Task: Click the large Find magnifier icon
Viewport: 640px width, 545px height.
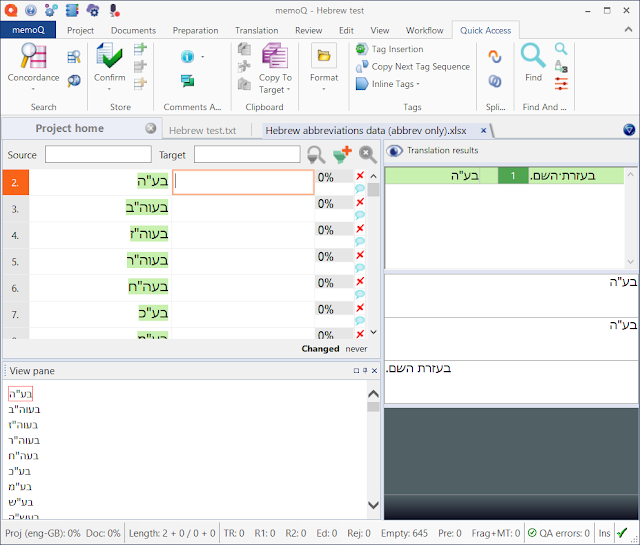Action: tap(533, 56)
